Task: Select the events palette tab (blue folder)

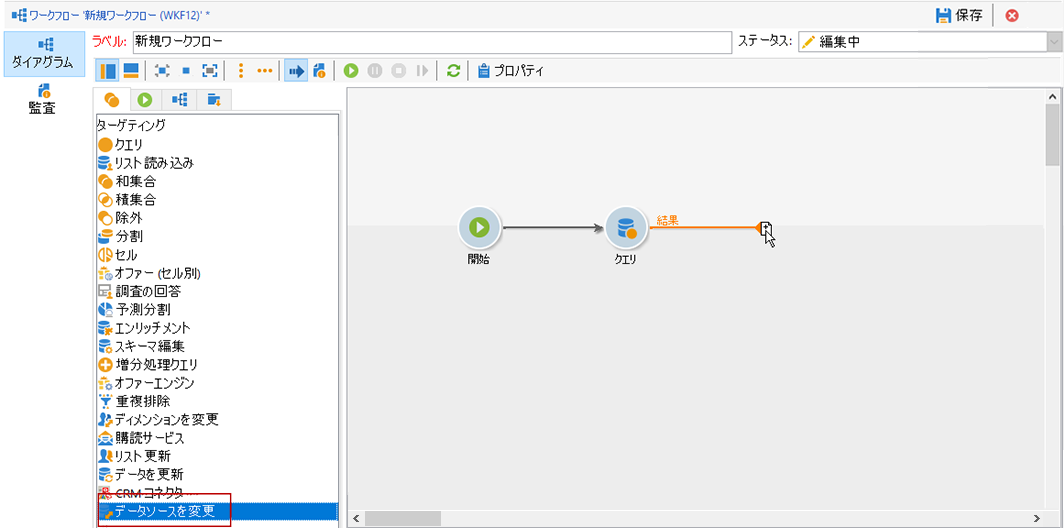Action: 214,100
